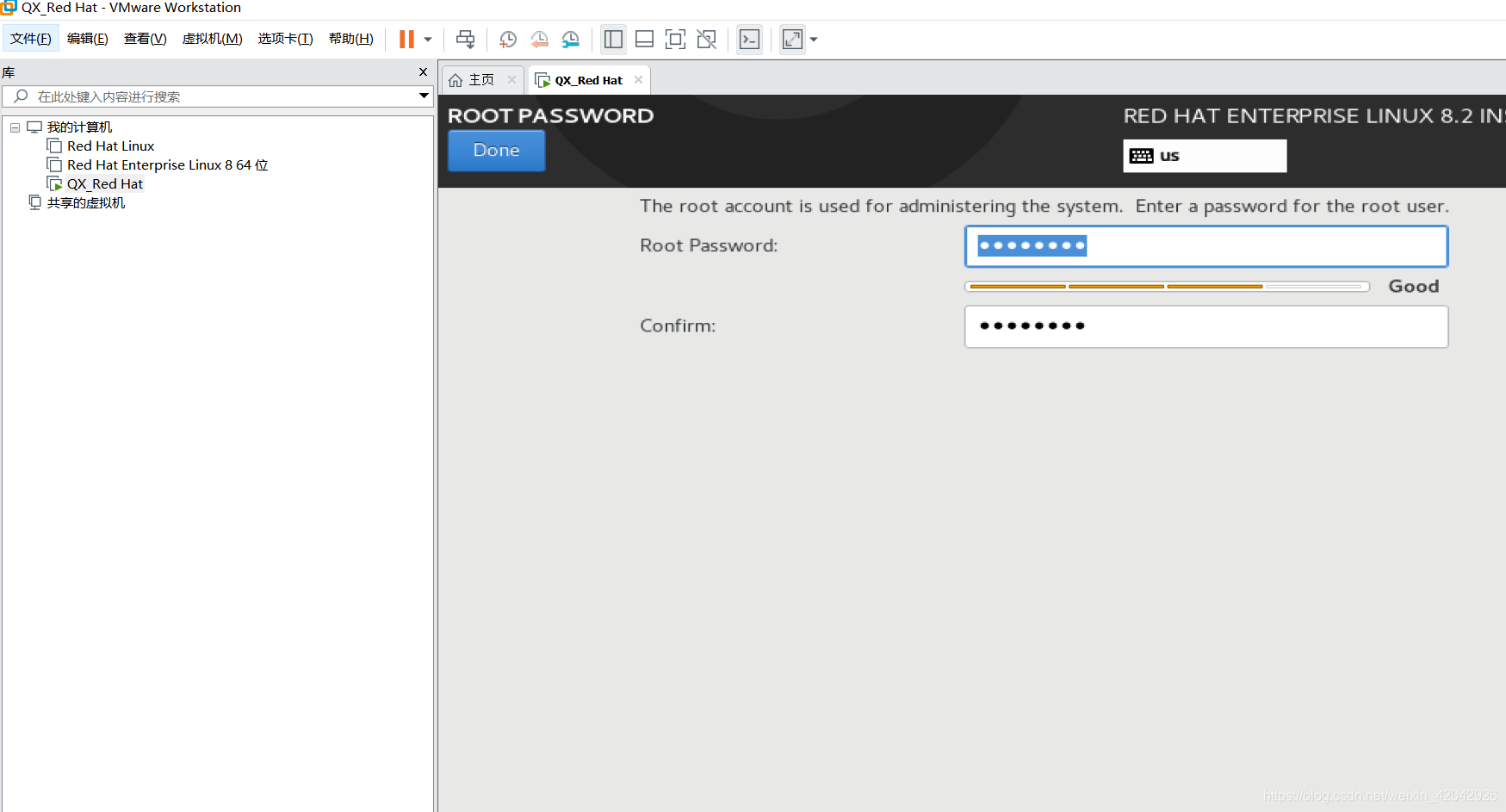This screenshot has width=1506, height=812.
Task: Click the password strength bar
Action: [x=1167, y=286]
